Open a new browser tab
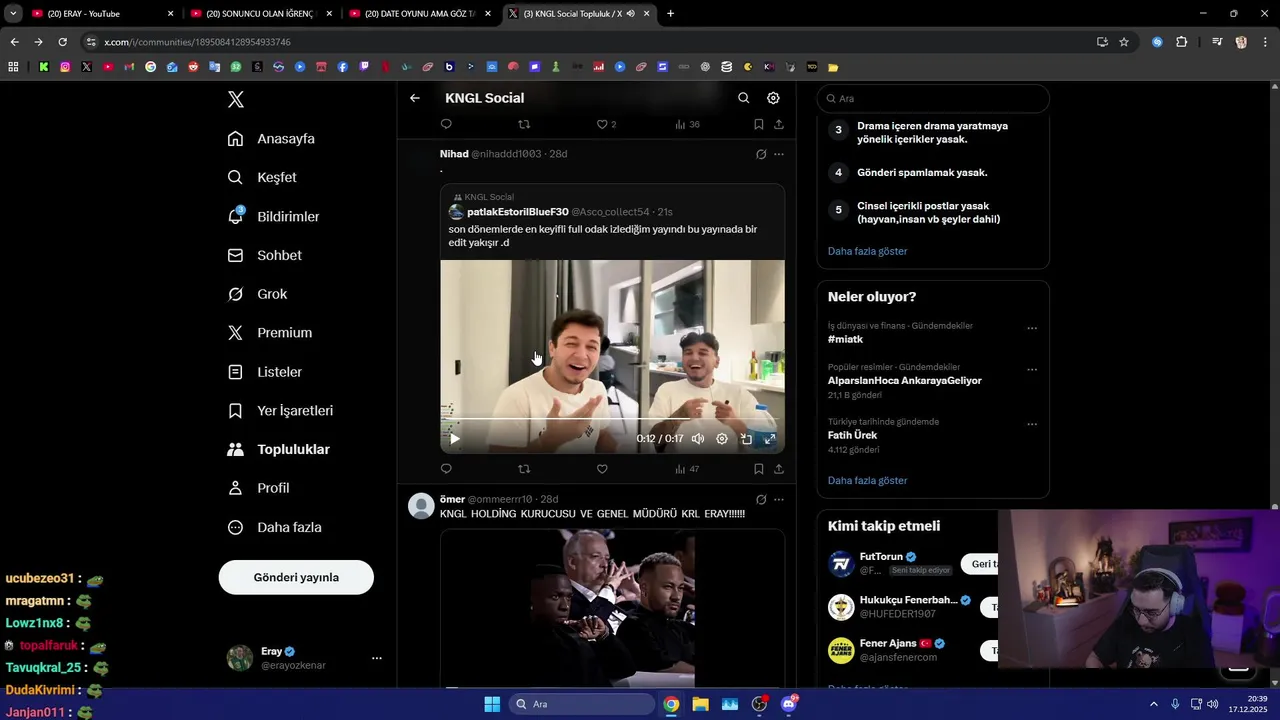This screenshot has height=720, width=1280. click(670, 14)
